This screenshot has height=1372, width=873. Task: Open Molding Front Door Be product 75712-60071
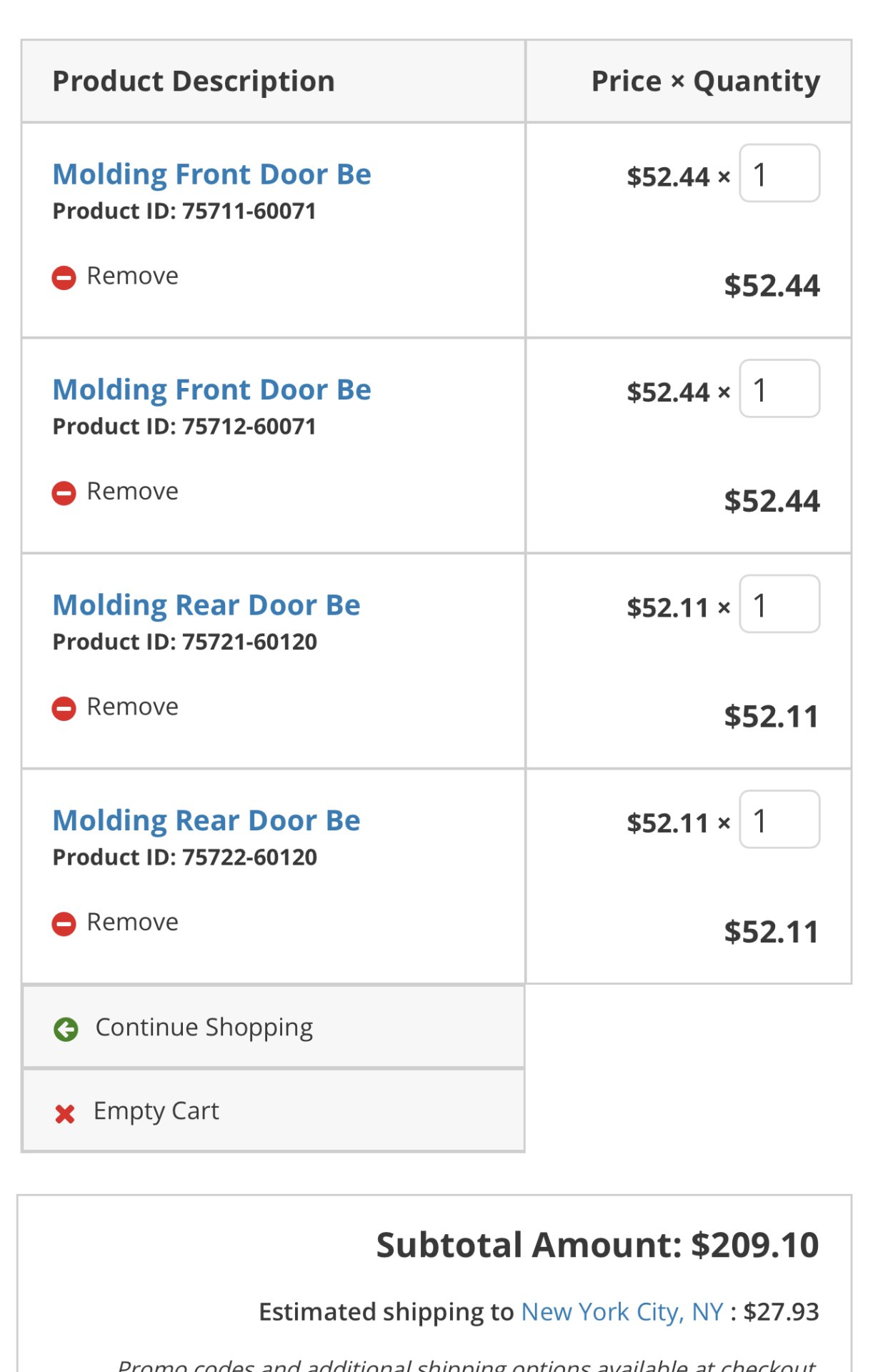point(212,390)
